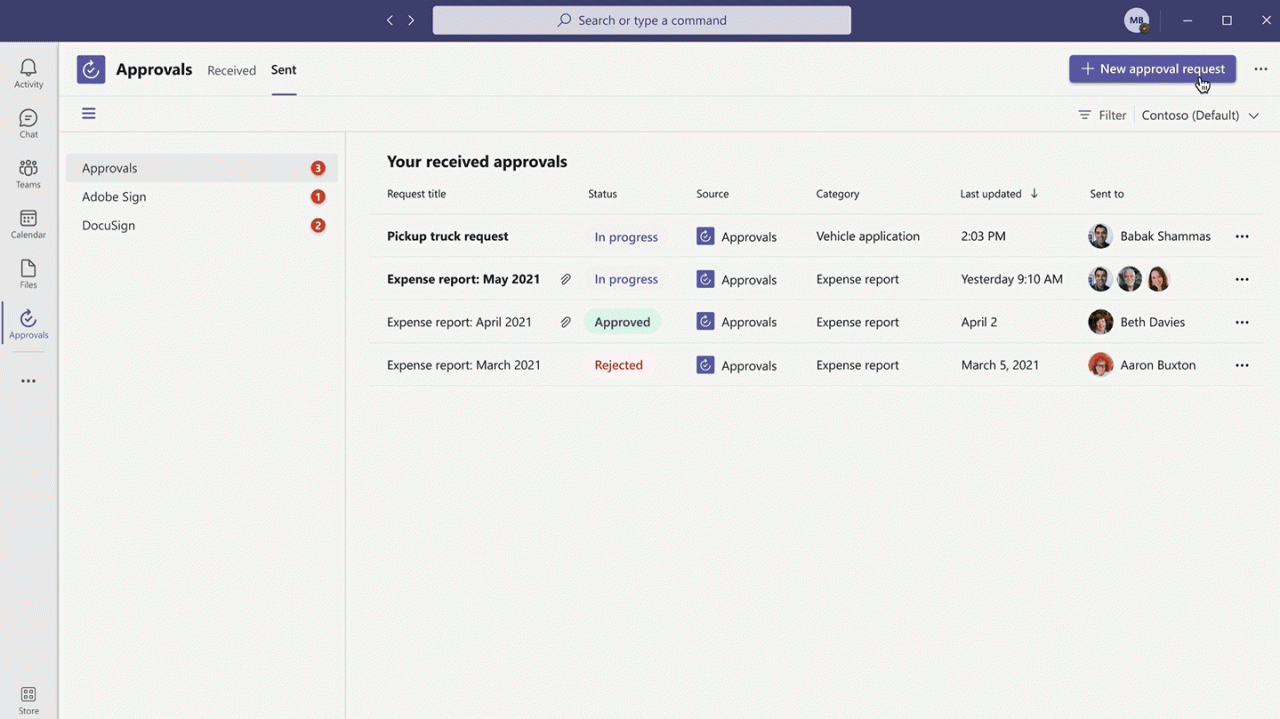Click the search or type a command box
This screenshot has height=719, width=1280.
point(642,20)
